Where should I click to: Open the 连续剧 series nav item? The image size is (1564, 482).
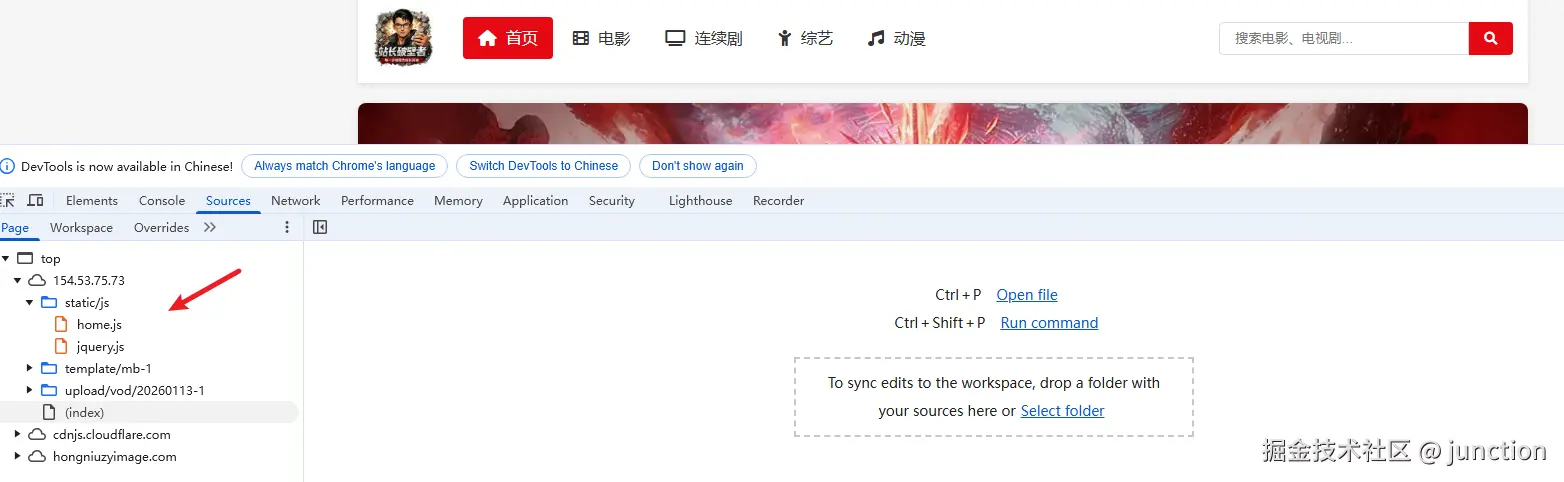(704, 38)
